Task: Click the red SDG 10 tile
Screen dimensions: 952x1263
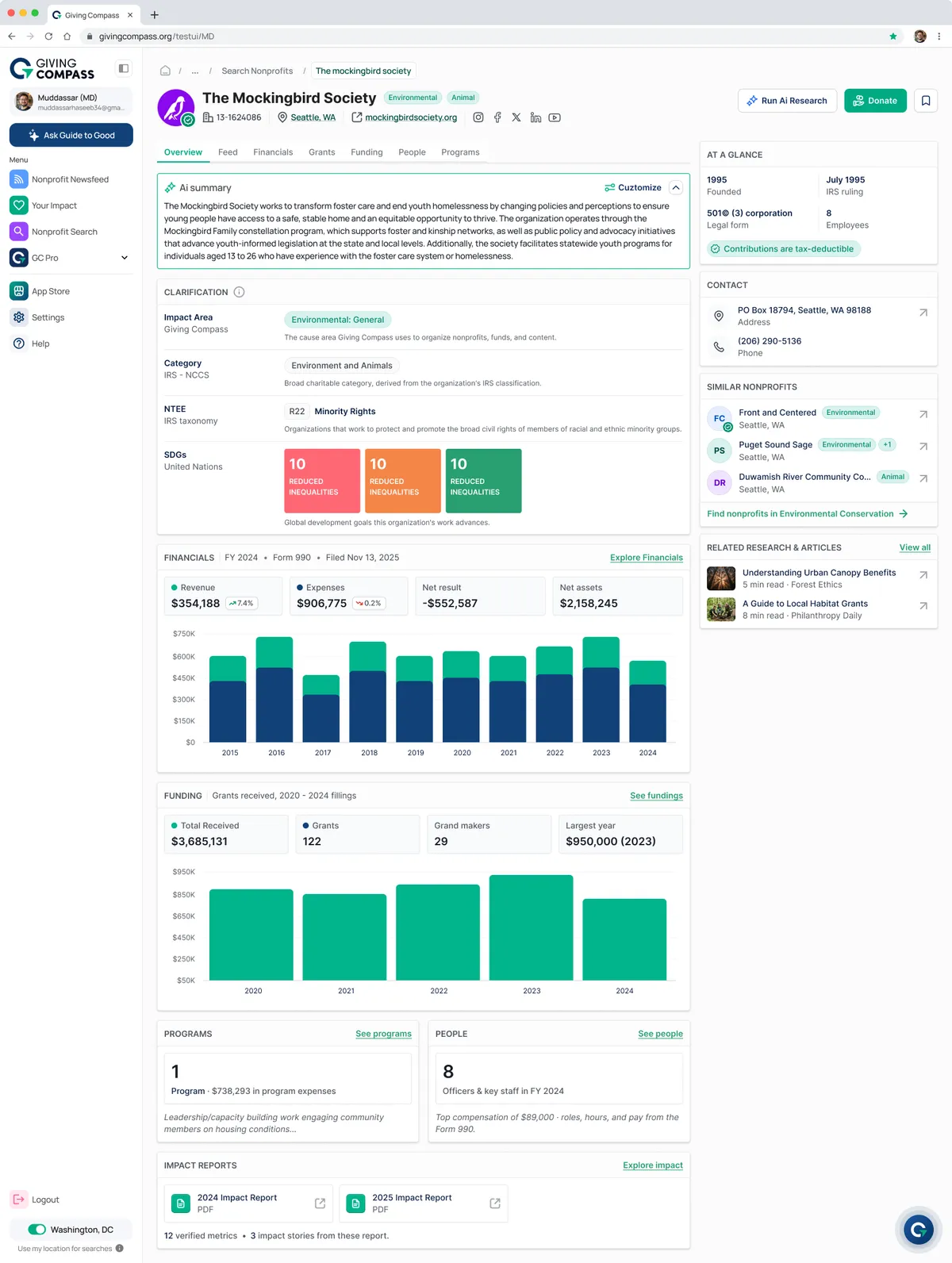Action: (322, 481)
